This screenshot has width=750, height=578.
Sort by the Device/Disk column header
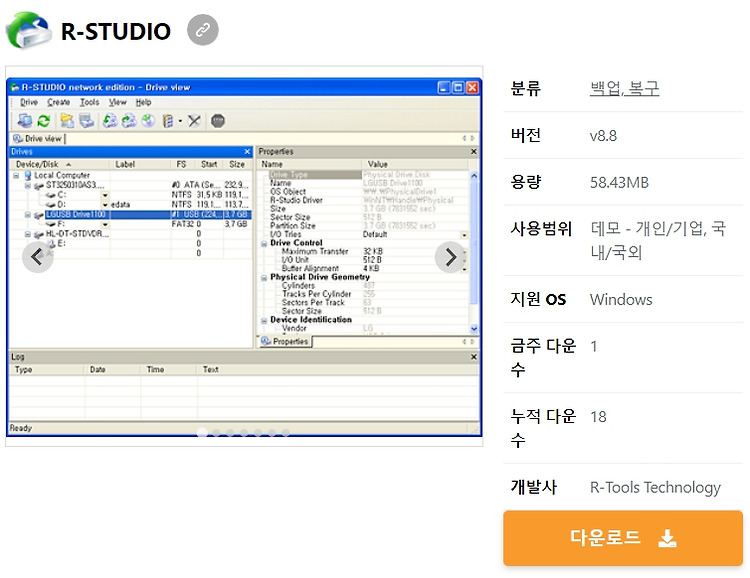point(60,164)
